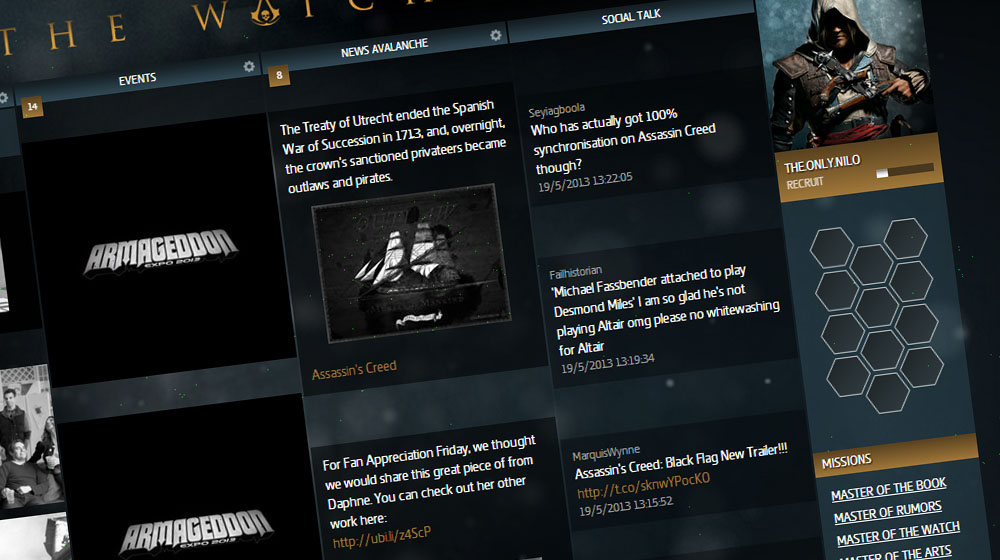
Task: Click the Events count badge showing 14
Action: tap(33, 107)
